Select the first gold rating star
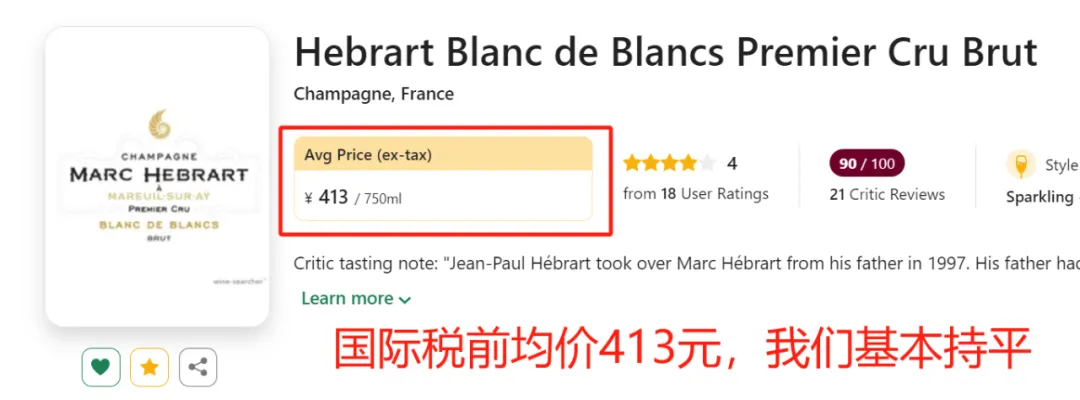 click(632, 163)
